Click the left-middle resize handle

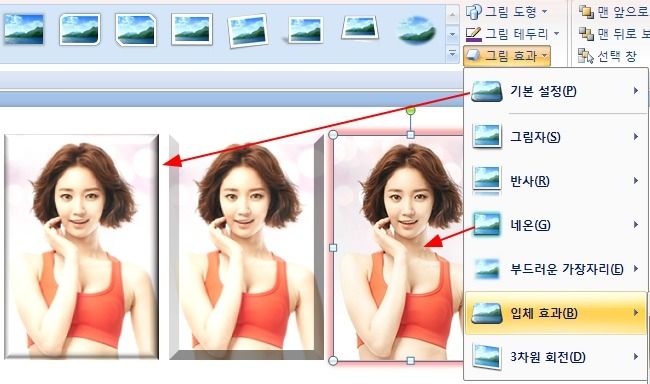(333, 248)
